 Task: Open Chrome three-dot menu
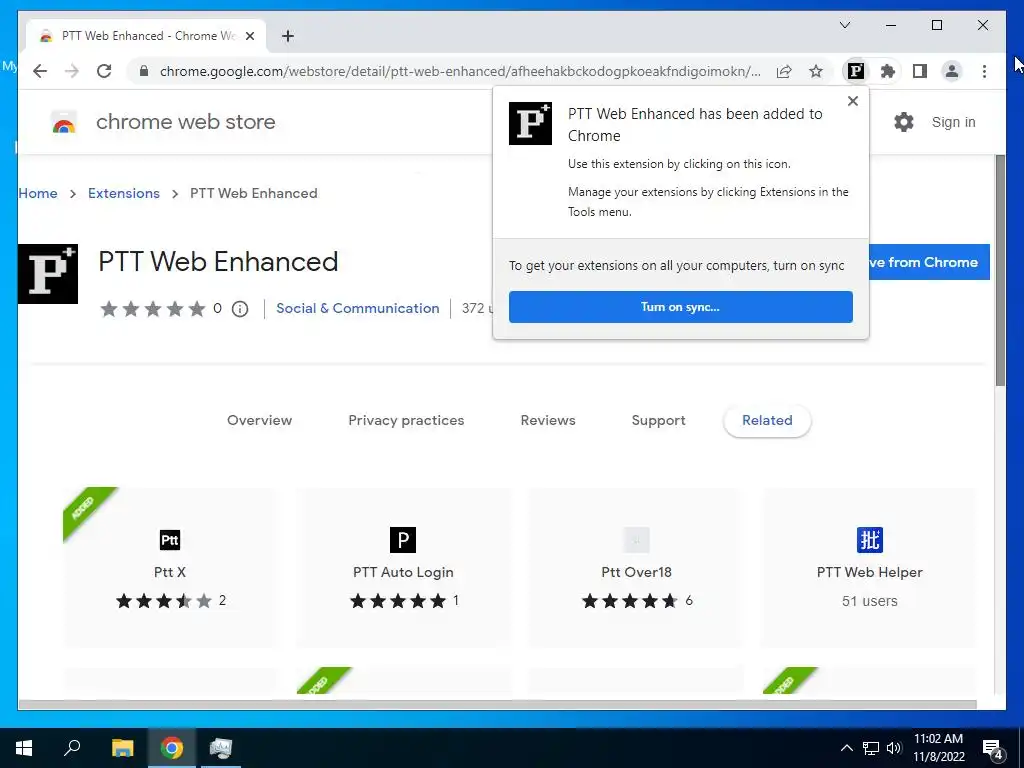[984, 71]
